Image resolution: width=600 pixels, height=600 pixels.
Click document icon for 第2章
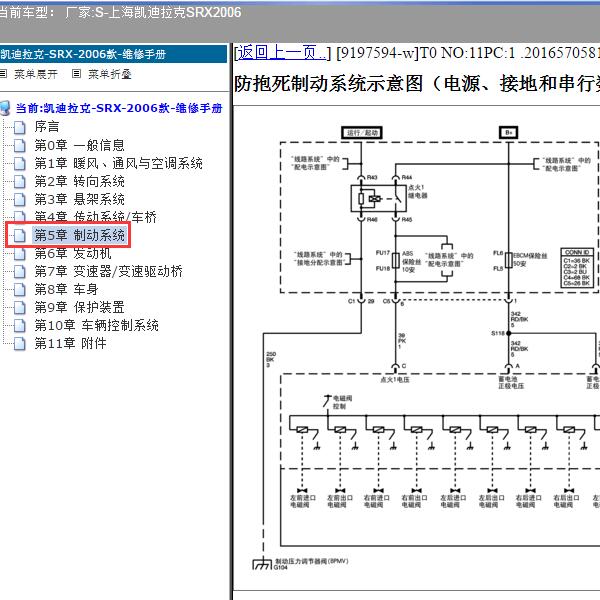tap(20, 181)
